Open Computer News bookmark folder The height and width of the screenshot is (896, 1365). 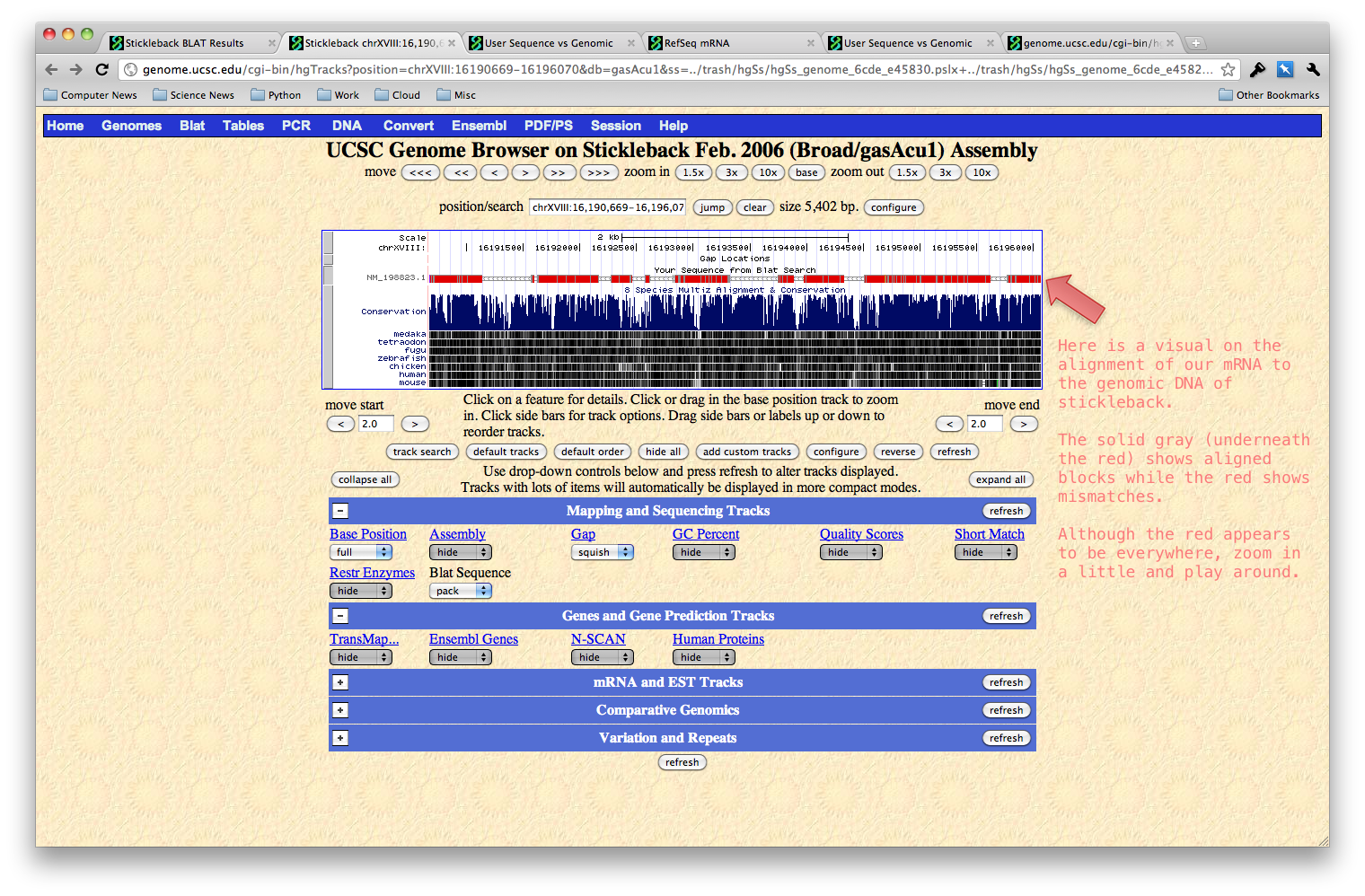(x=90, y=95)
